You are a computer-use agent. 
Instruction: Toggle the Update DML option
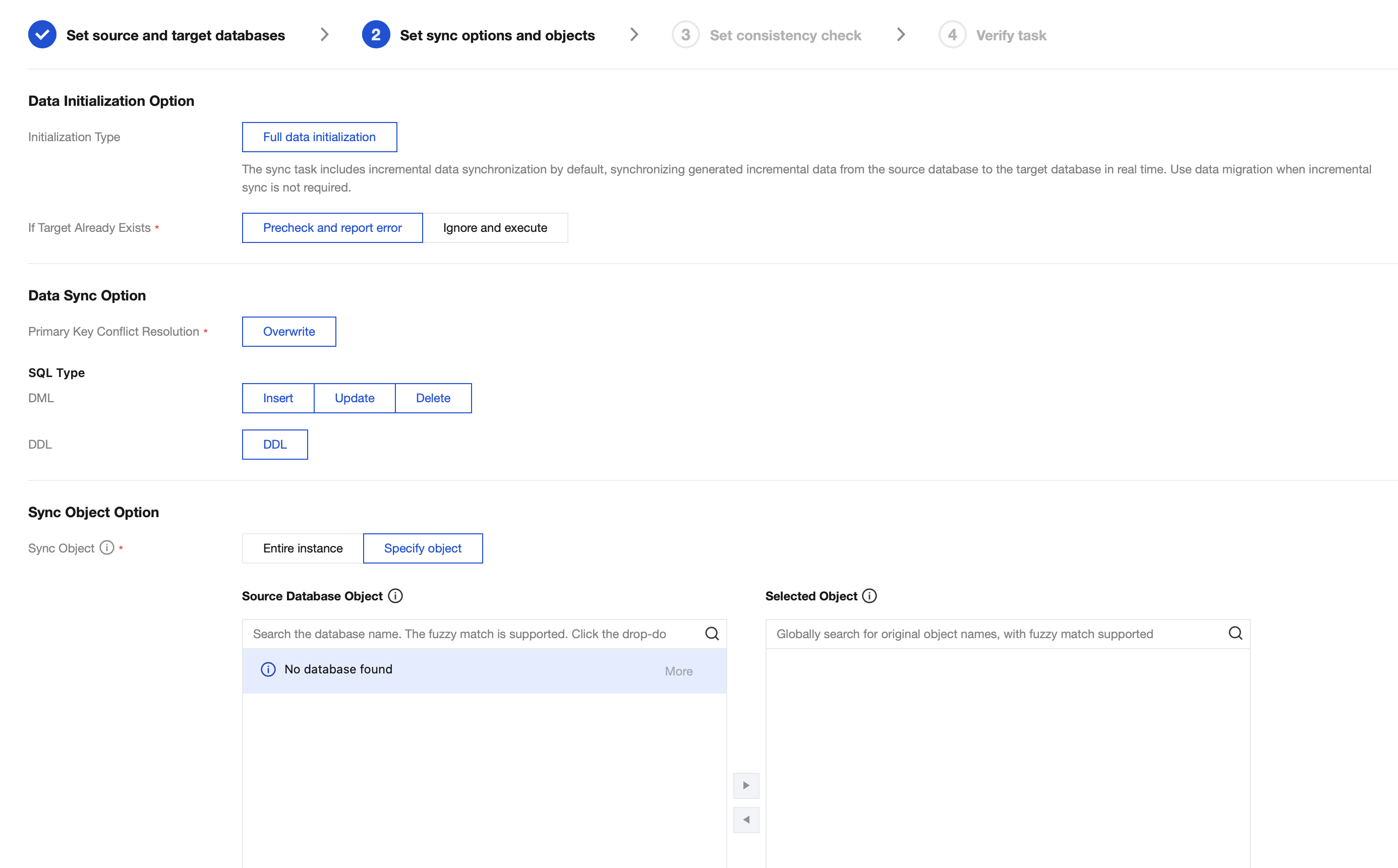[x=355, y=398]
